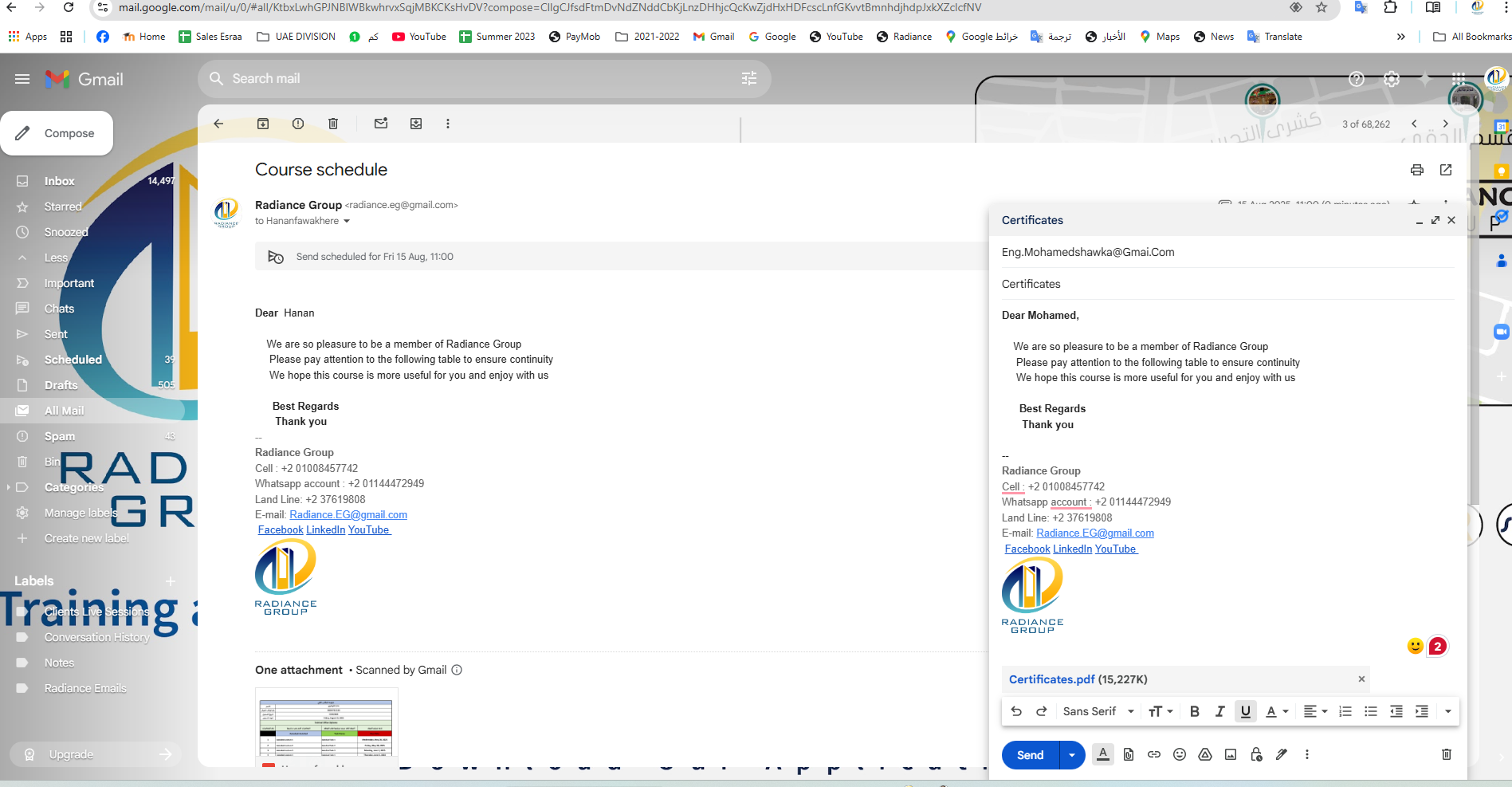Open more options in email toolbar
The width and height of the screenshot is (1512, 787).
pos(448,124)
